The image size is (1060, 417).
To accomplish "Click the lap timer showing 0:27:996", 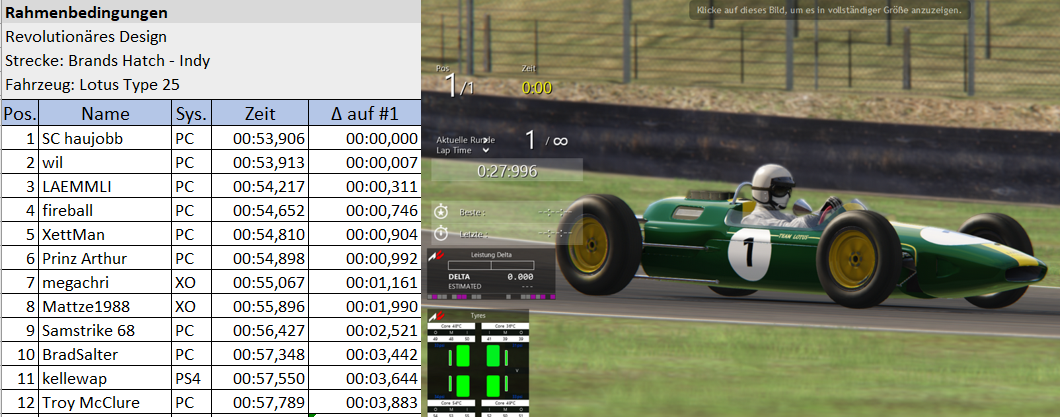I will (x=507, y=172).
